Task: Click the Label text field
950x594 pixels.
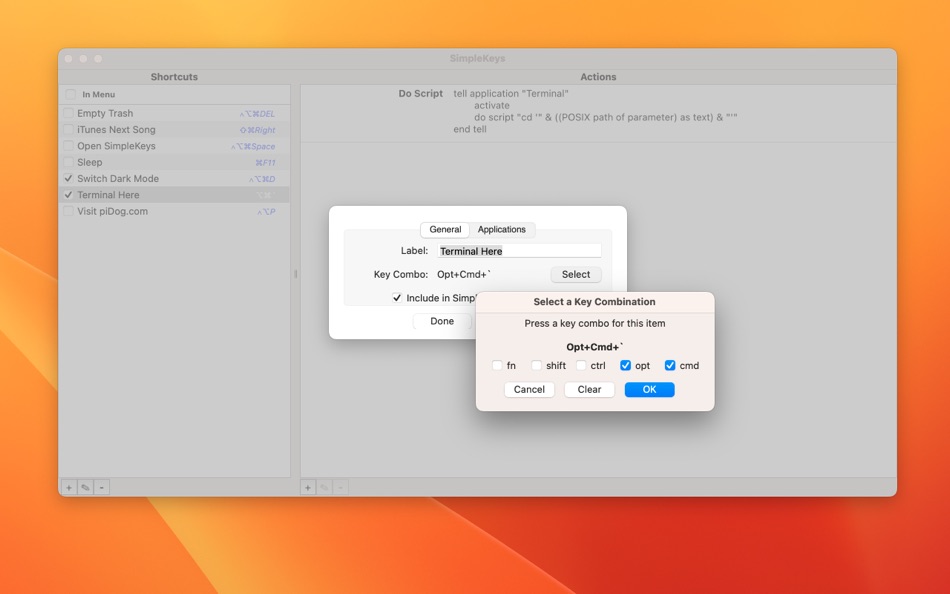Action: [519, 251]
